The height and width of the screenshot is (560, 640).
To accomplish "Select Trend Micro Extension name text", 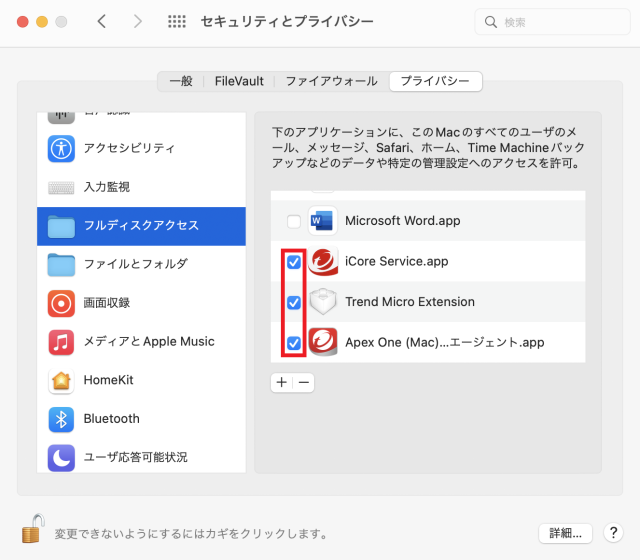I will click(x=410, y=302).
